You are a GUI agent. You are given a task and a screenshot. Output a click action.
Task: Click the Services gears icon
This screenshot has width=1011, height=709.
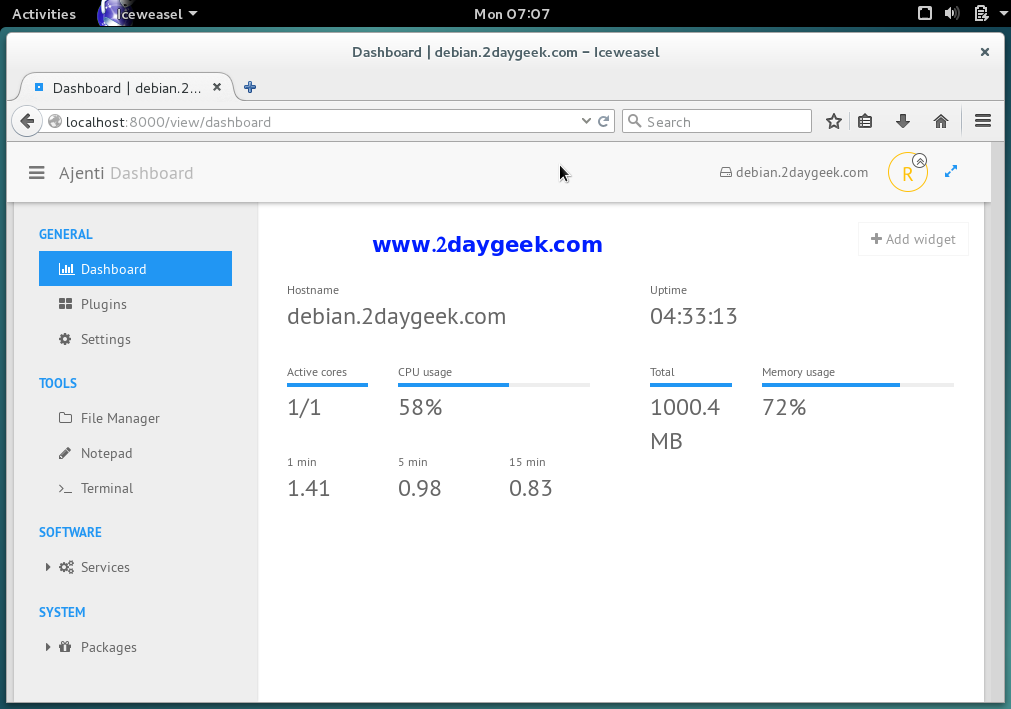click(x=66, y=567)
